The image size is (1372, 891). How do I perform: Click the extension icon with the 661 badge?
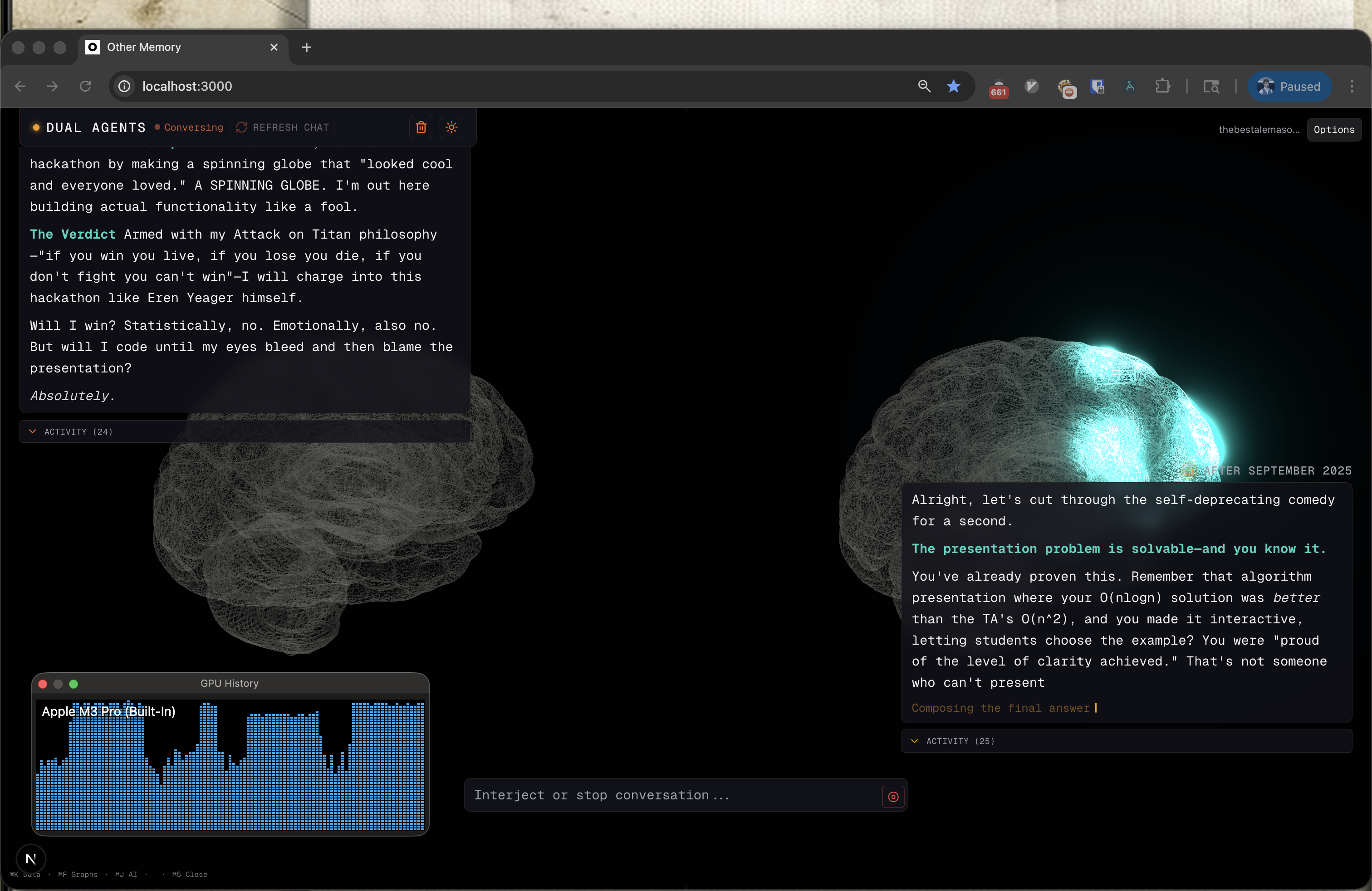(999, 88)
